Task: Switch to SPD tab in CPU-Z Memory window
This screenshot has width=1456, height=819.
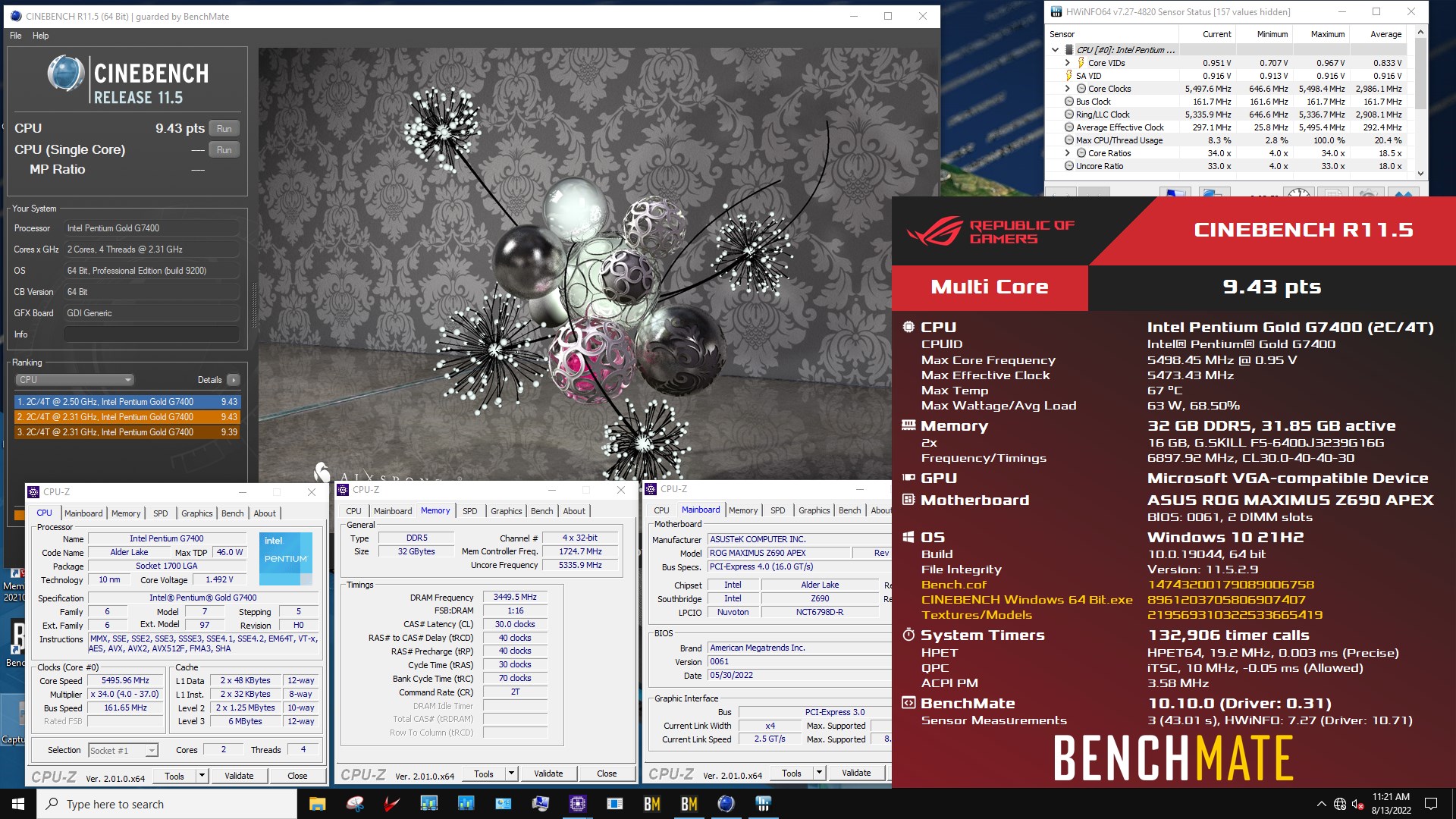Action: coord(470,511)
